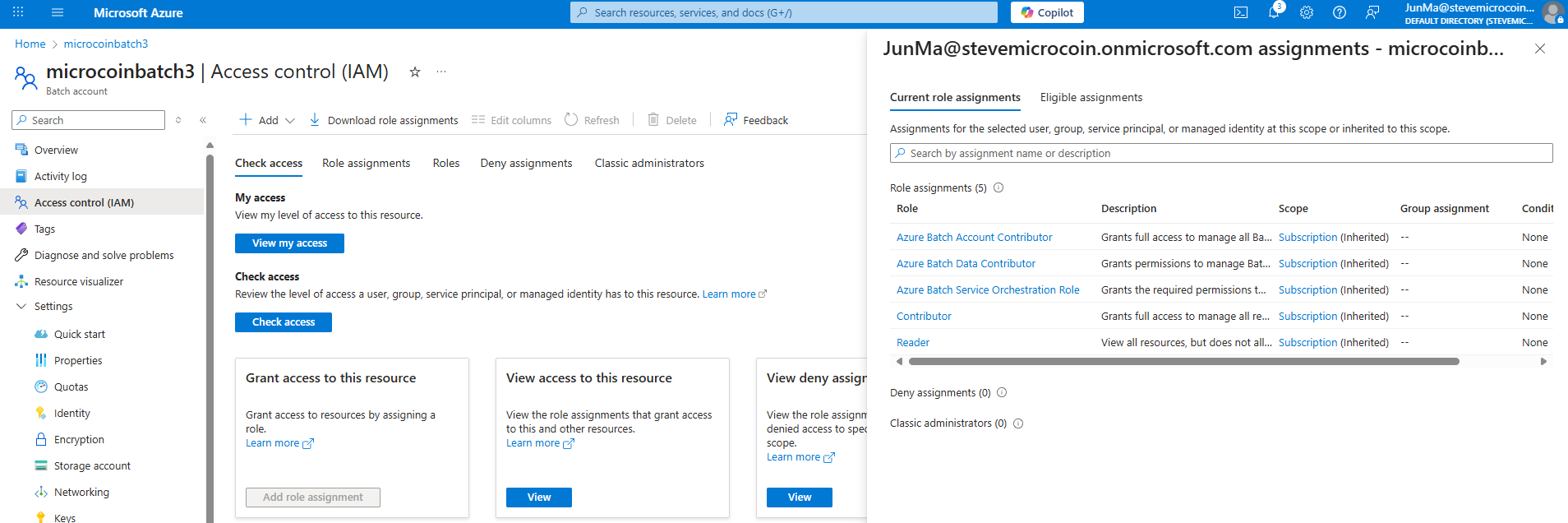Click the table horizontal scrollbar
This screenshot has width=1568, height=523.
click(1183, 361)
